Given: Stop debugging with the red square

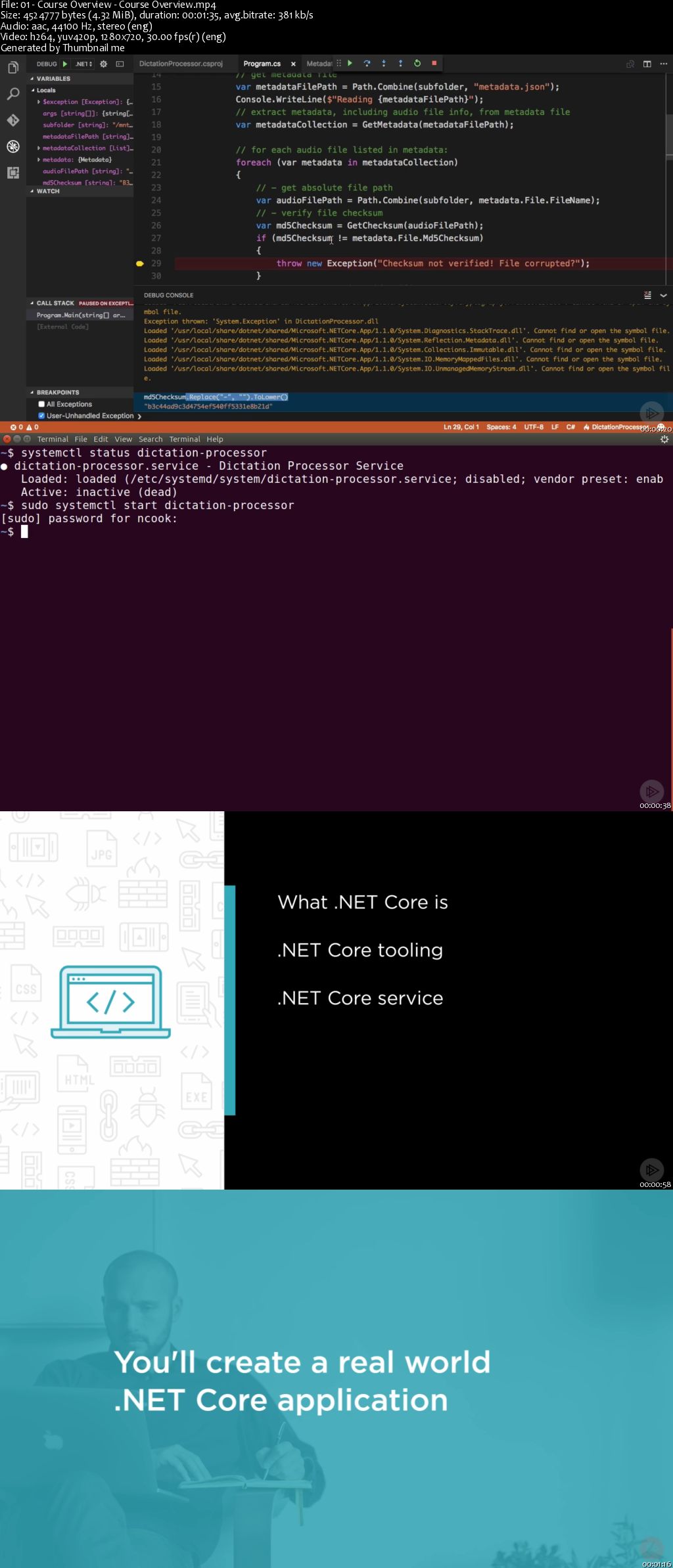Looking at the screenshot, I should point(434,63).
